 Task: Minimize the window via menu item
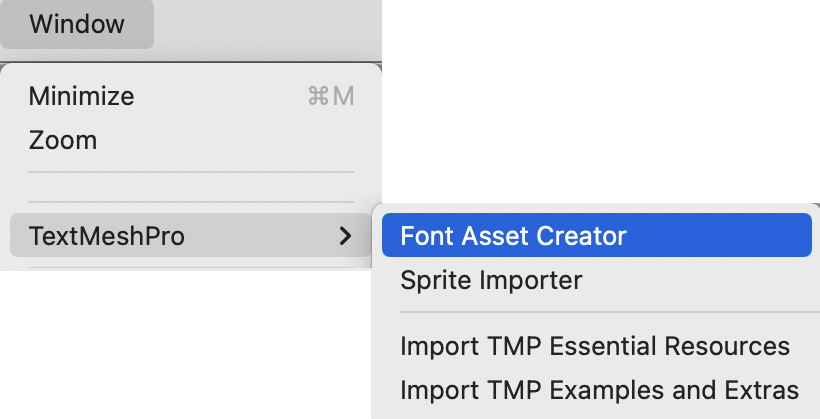[x=81, y=96]
